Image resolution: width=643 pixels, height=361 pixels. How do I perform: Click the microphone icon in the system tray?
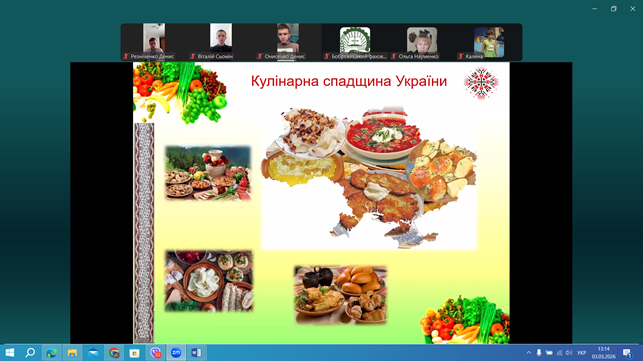(x=539, y=353)
